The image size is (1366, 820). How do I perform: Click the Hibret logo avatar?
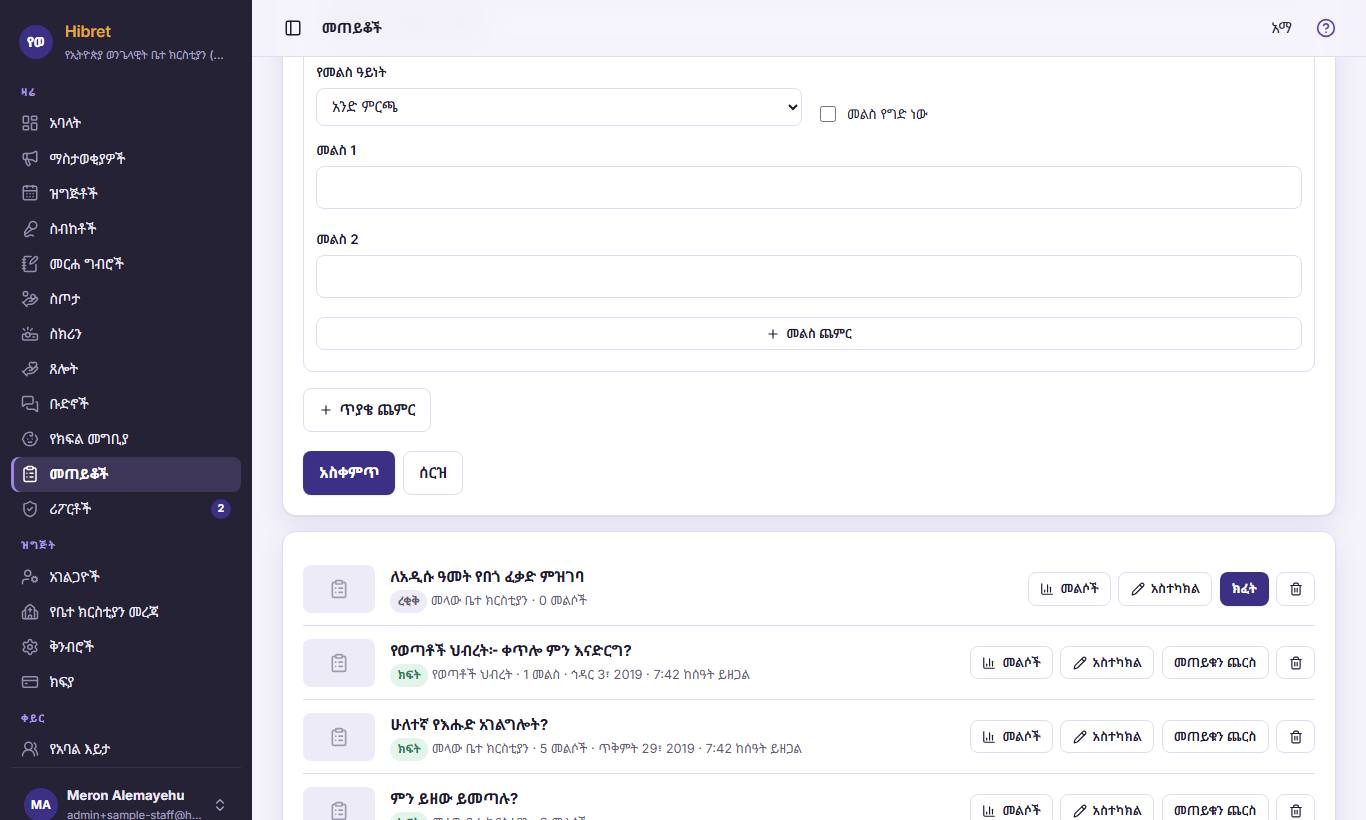click(37, 41)
